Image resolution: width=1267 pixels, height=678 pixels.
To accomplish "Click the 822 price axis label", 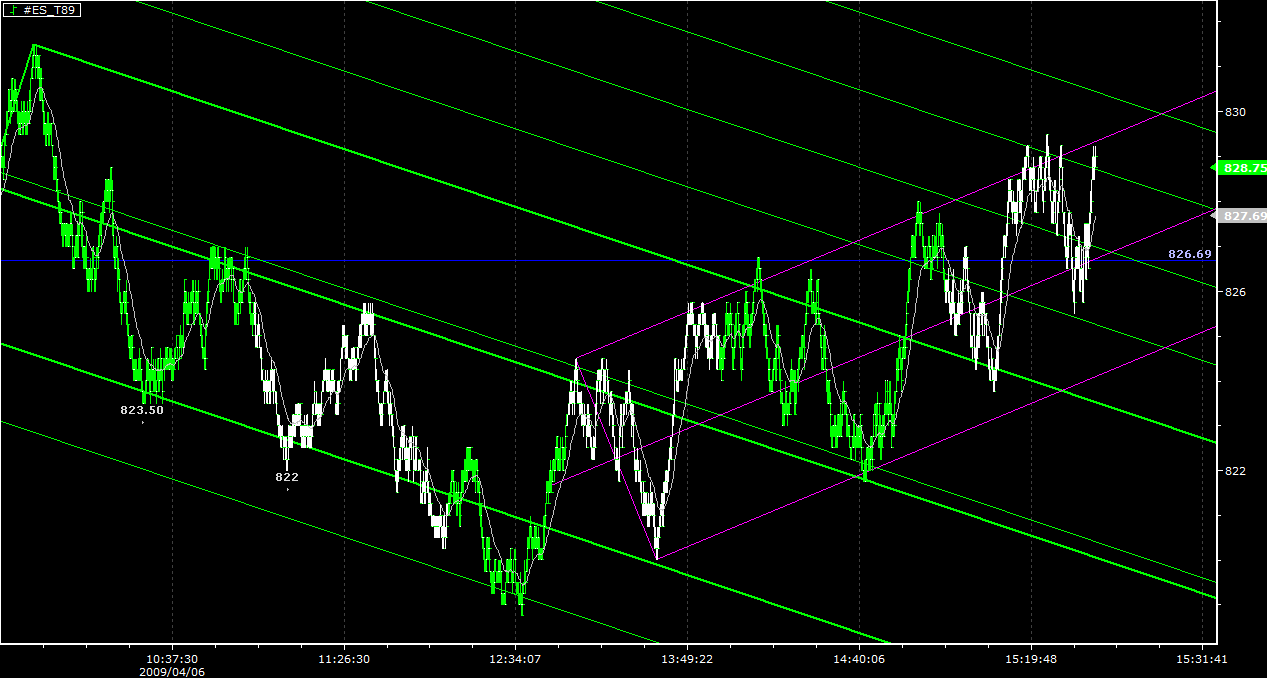I will click(1236, 471).
